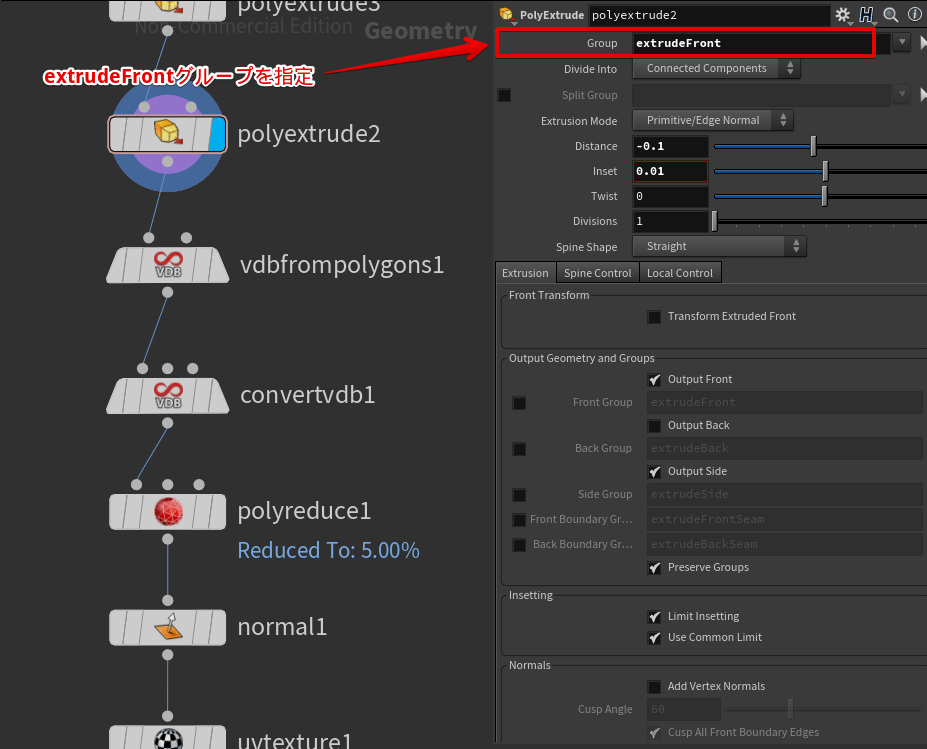Image resolution: width=927 pixels, height=749 pixels.
Task: Click the Twist value field
Action: click(x=670, y=196)
